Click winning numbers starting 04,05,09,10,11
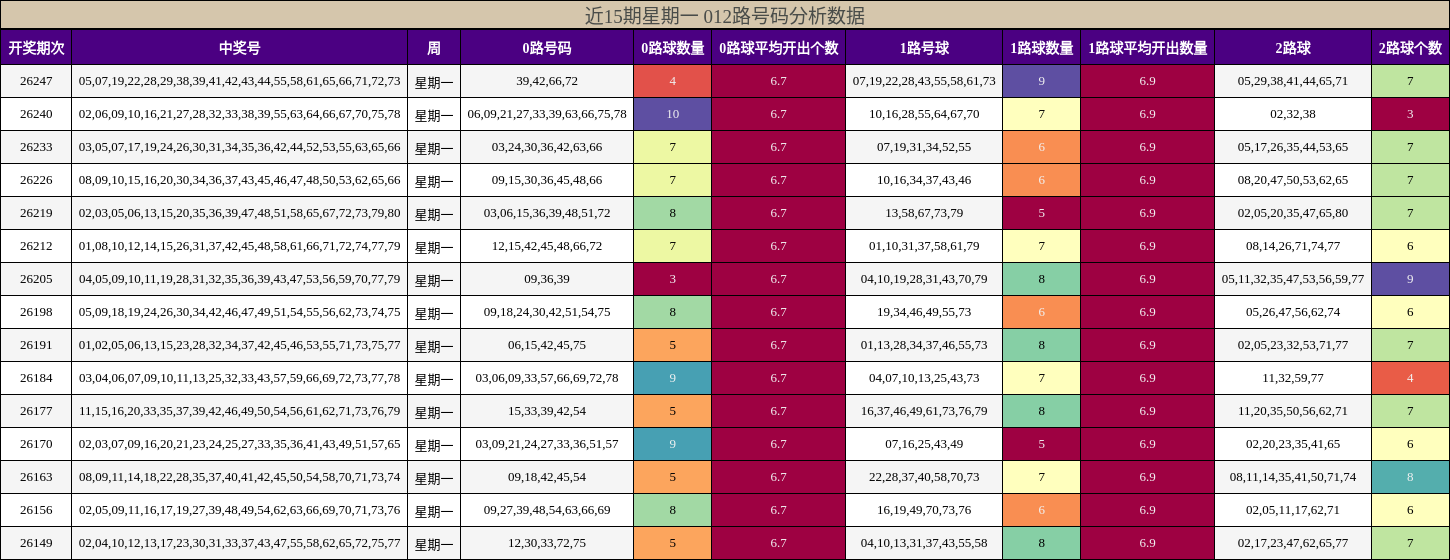 point(240,279)
